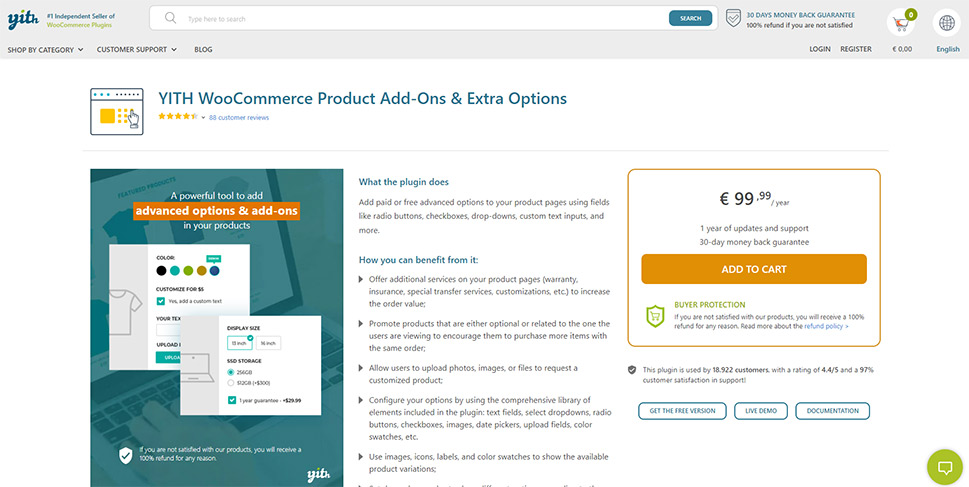This screenshot has width=969, height=487.
Task: Open the 88 customer reviews link
Action: click(x=239, y=117)
